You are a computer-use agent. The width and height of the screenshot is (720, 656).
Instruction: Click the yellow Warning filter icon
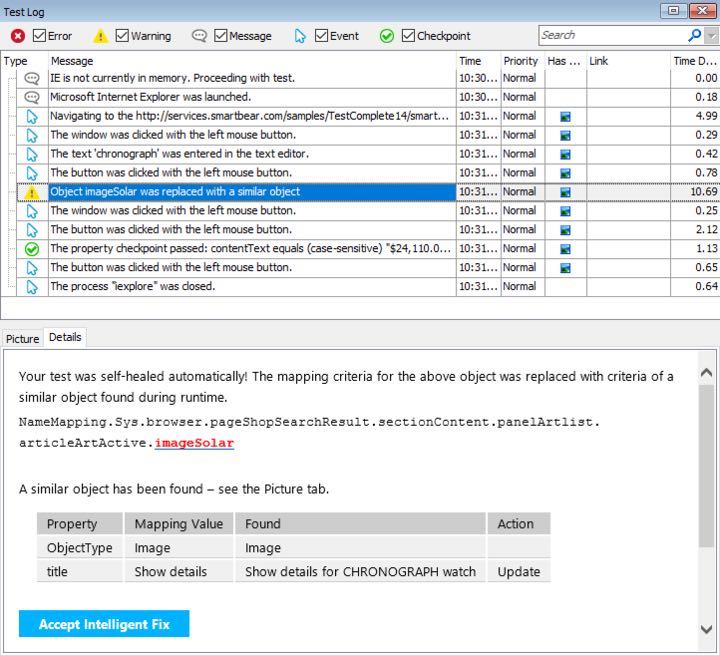(101, 36)
